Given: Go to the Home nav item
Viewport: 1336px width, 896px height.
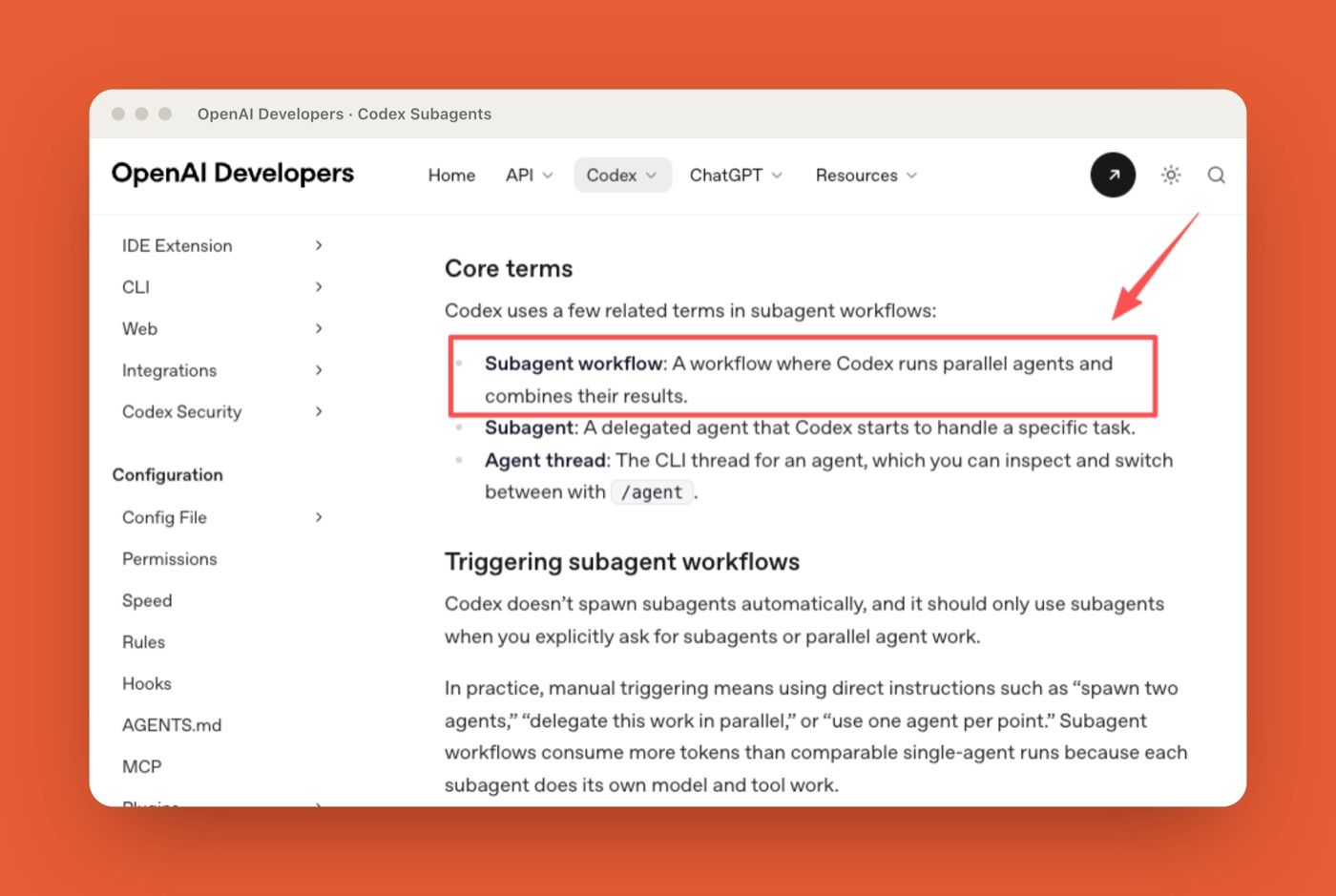Looking at the screenshot, I should pos(451,176).
